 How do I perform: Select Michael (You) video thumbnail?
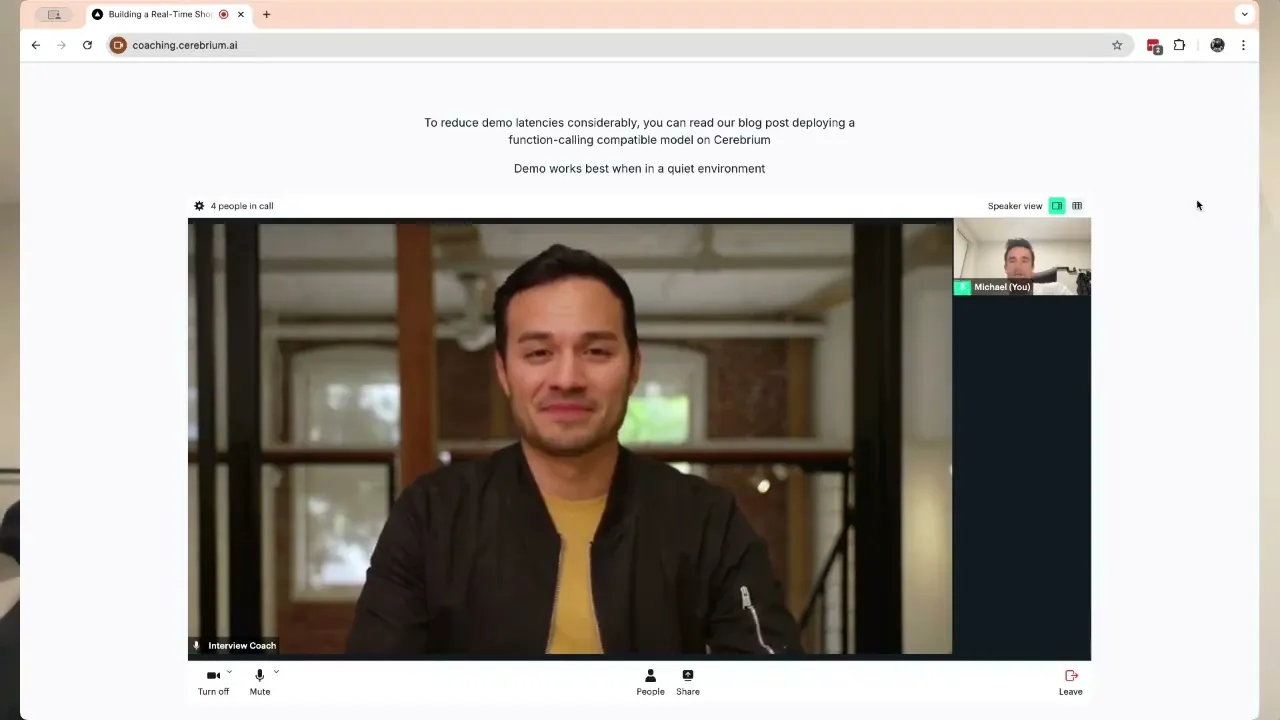[x=1022, y=258]
